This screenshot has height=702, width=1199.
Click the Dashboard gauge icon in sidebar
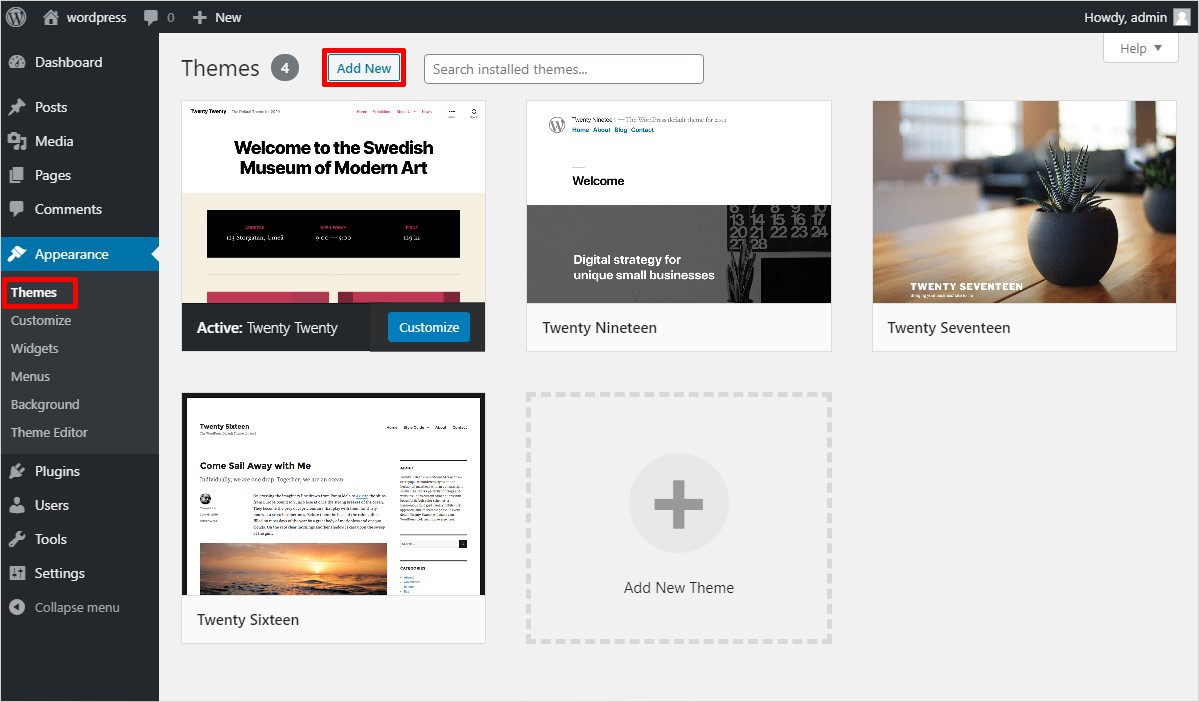(17, 62)
